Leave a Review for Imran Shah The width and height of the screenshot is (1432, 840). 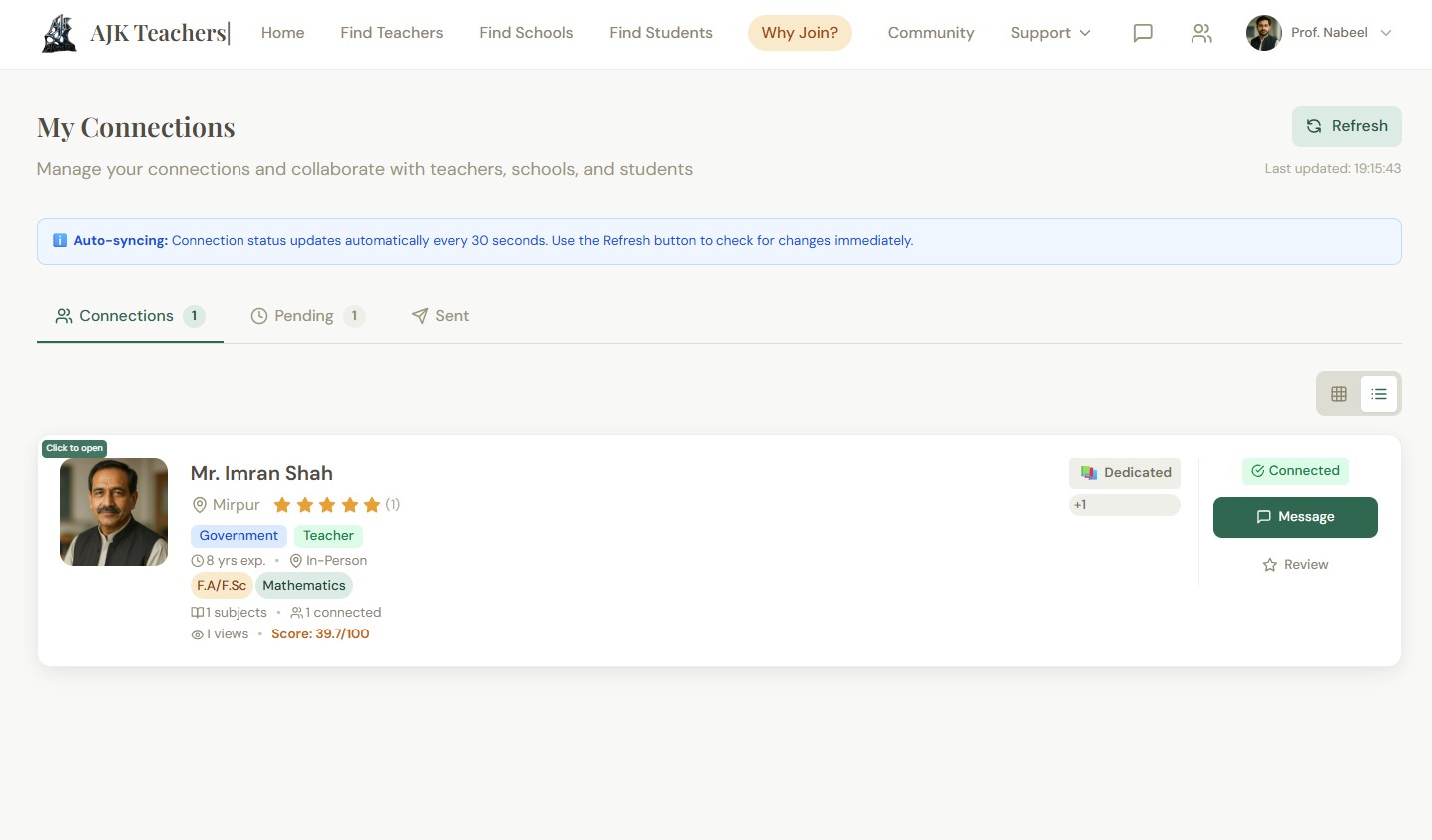[1295, 565]
